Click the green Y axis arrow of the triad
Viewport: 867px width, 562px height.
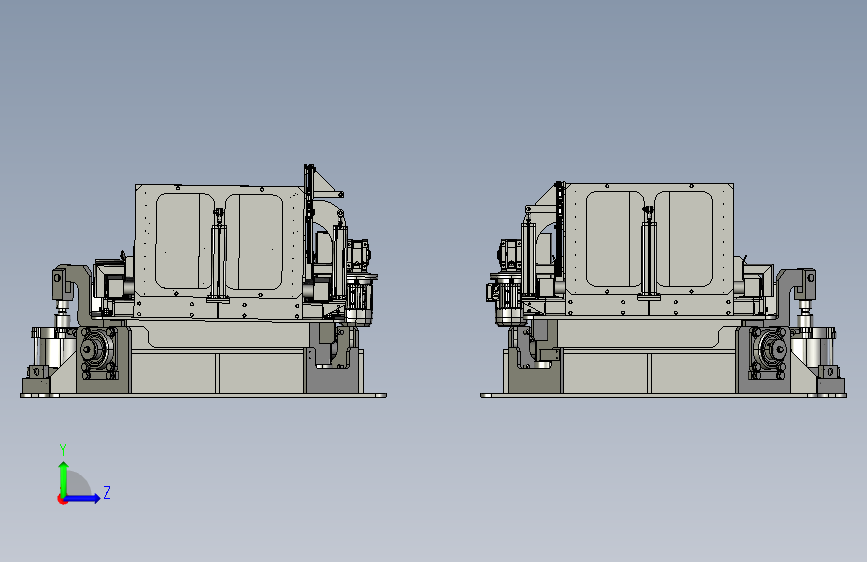[64, 478]
